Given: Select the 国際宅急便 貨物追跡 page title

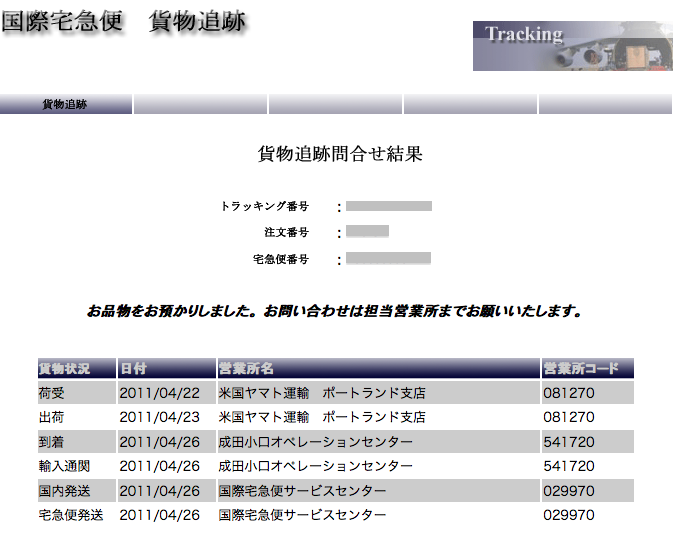Looking at the screenshot, I should coord(124,22).
